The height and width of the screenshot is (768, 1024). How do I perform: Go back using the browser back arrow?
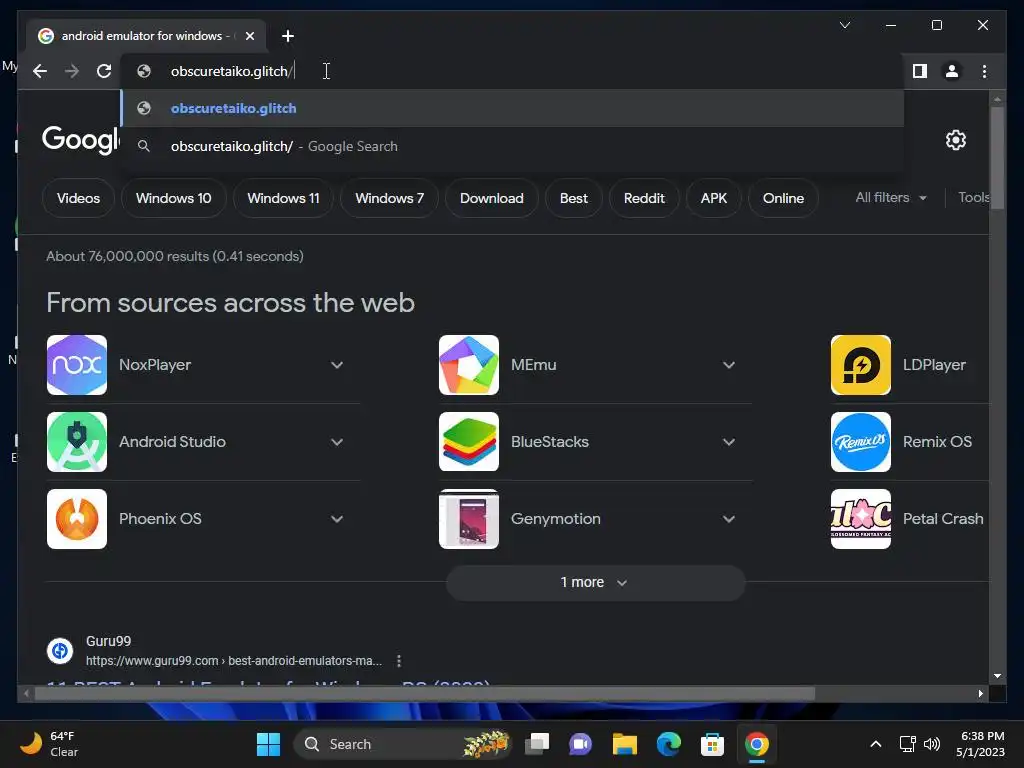pyautogui.click(x=40, y=71)
